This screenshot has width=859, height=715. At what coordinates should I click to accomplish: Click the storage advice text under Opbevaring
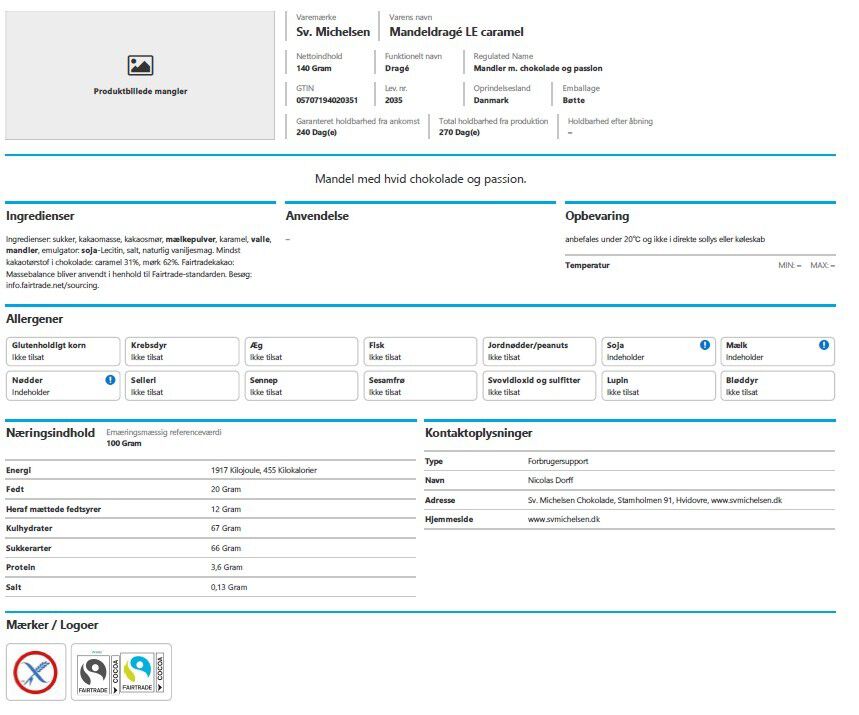(665, 239)
